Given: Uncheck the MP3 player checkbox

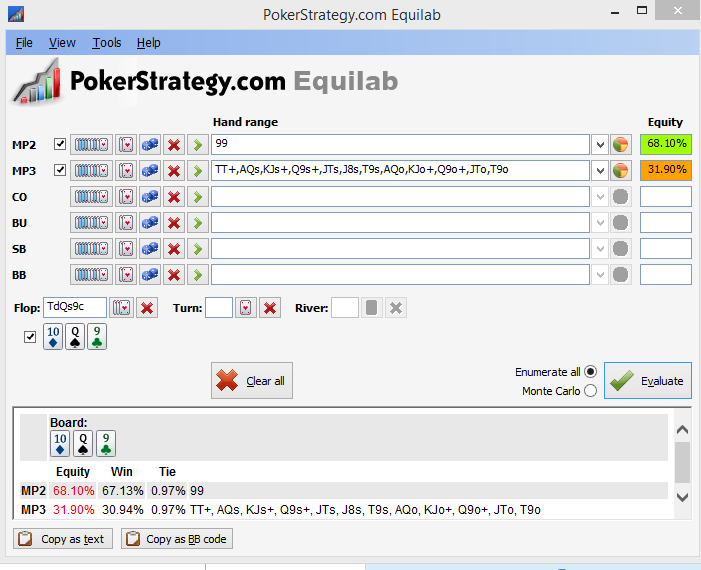Looking at the screenshot, I should click(x=59, y=170).
